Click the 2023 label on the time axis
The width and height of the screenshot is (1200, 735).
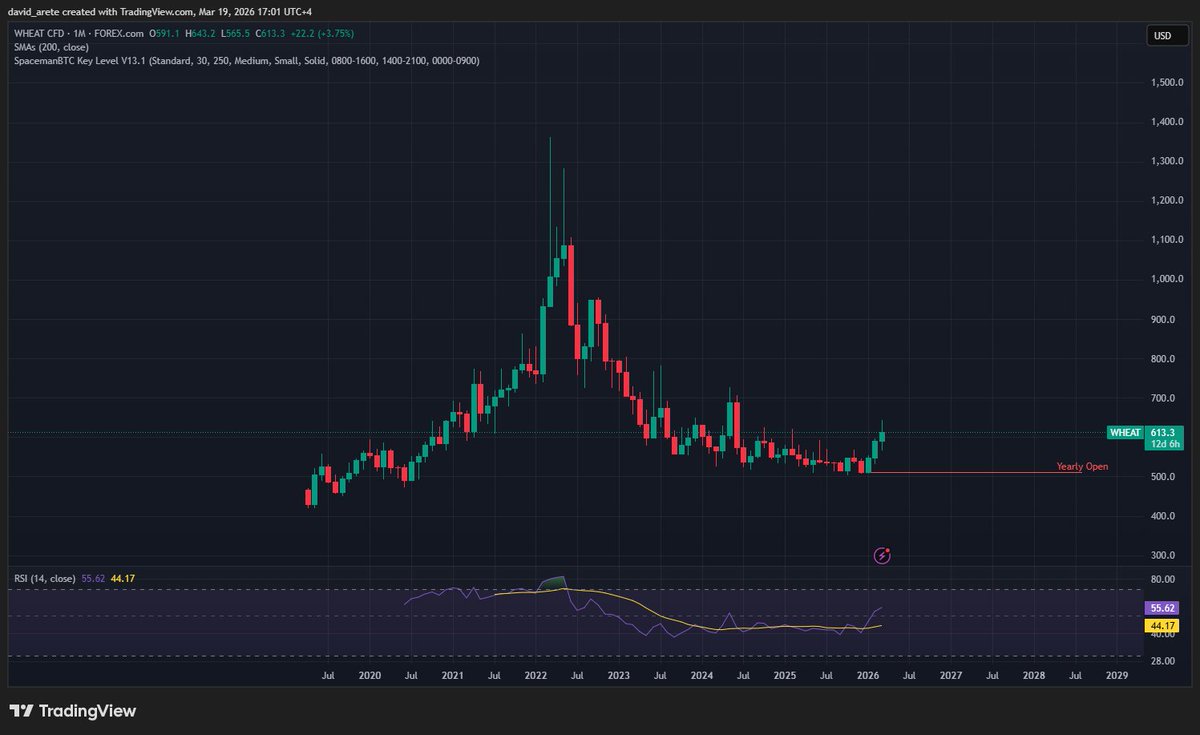(619, 676)
